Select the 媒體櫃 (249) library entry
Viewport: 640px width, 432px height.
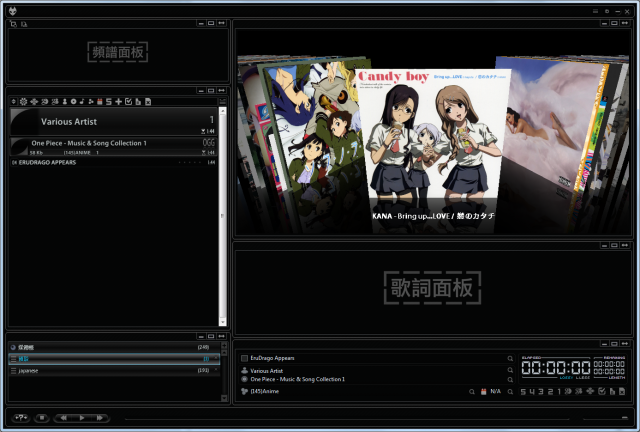pos(114,347)
